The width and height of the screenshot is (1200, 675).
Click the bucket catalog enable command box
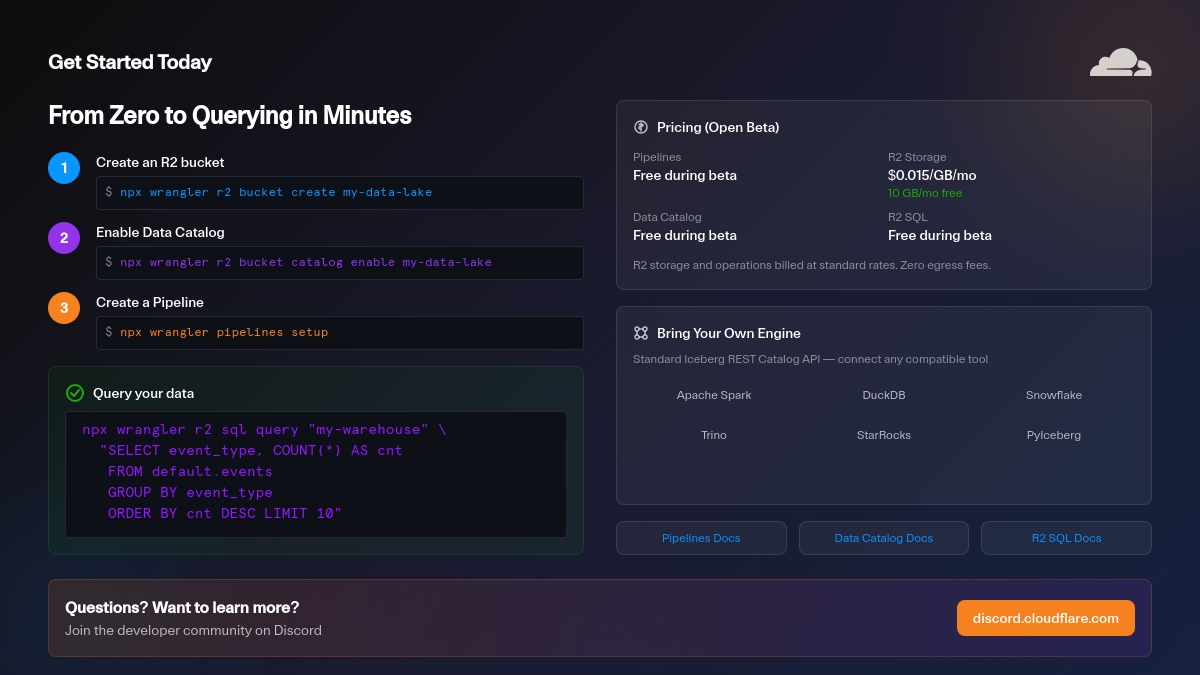pos(339,262)
